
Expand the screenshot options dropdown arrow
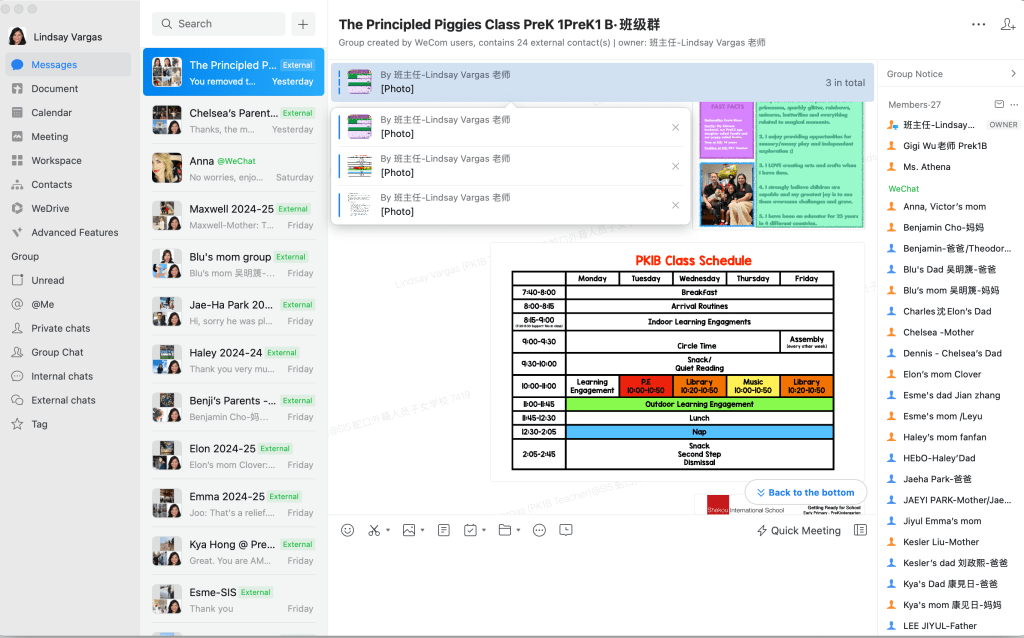coord(388,531)
